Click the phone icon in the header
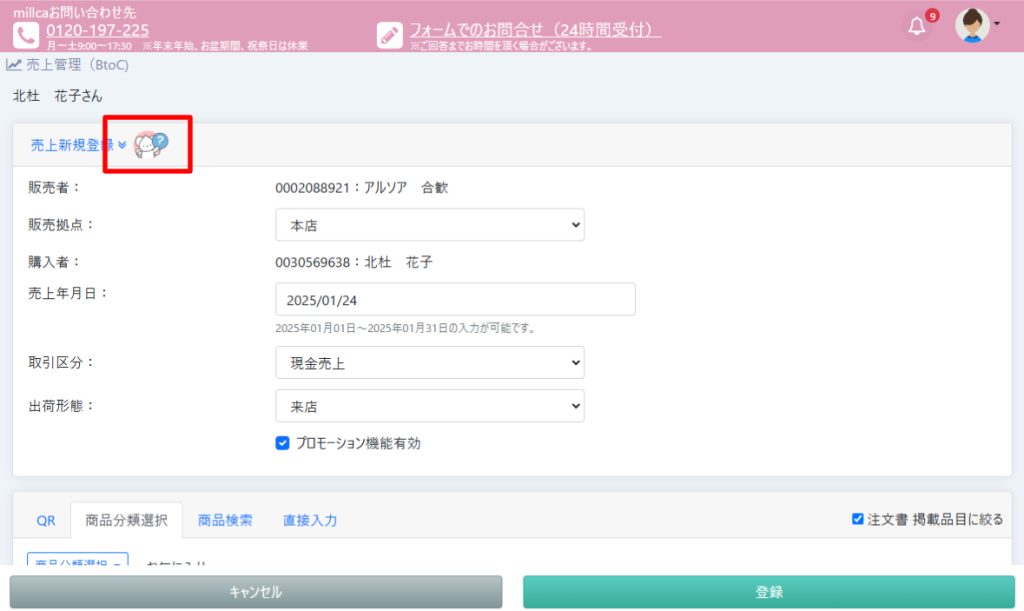The width and height of the screenshot is (1024, 611). point(26,34)
